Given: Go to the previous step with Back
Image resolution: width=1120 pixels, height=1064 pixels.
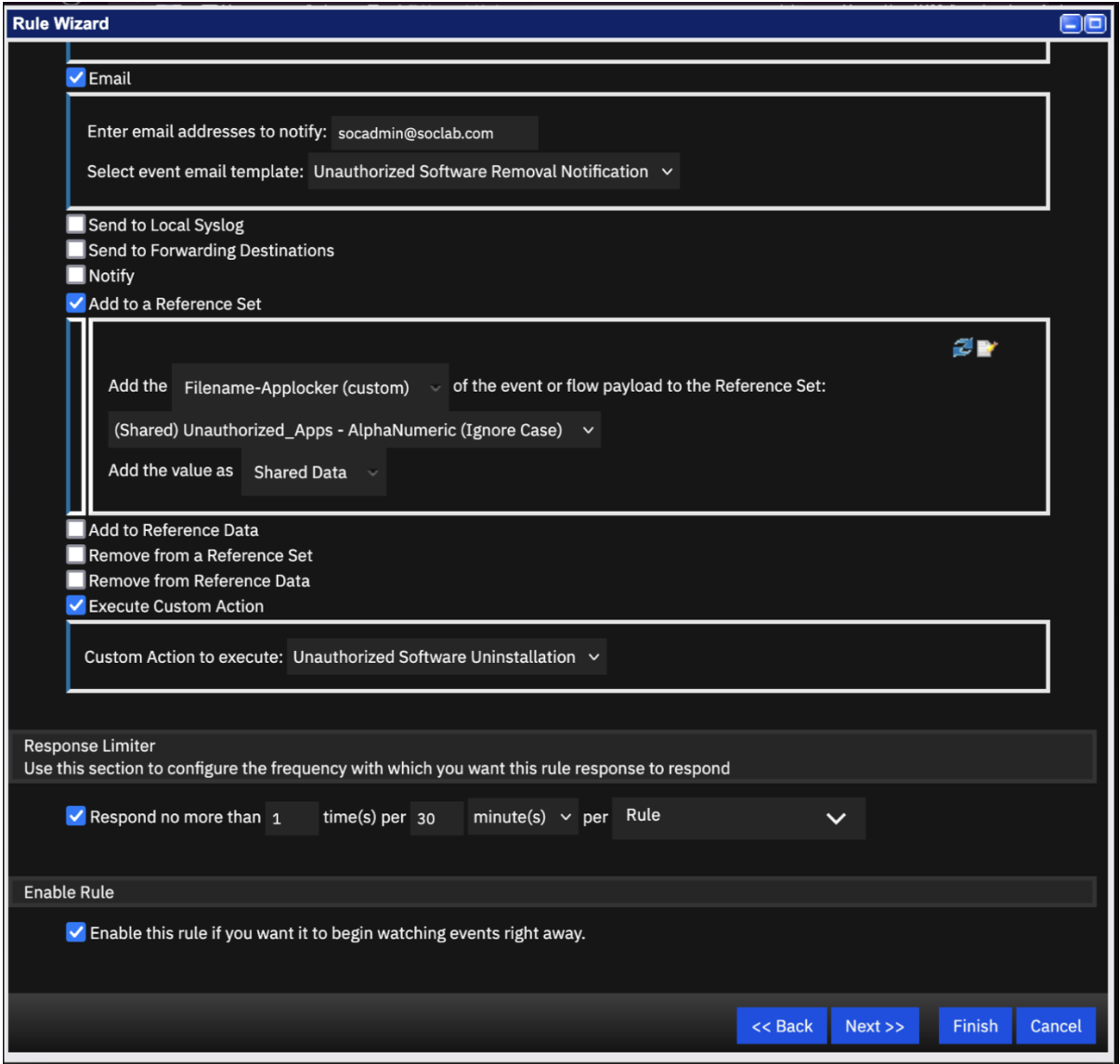Looking at the screenshot, I should [x=782, y=1026].
